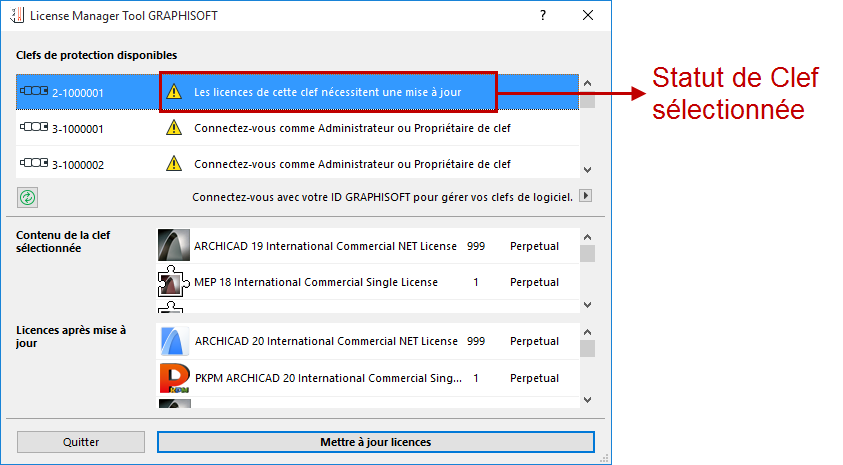This screenshot has width=843, height=465.
Task: Click warning icon for key 2-1000001
Action: click(174, 92)
